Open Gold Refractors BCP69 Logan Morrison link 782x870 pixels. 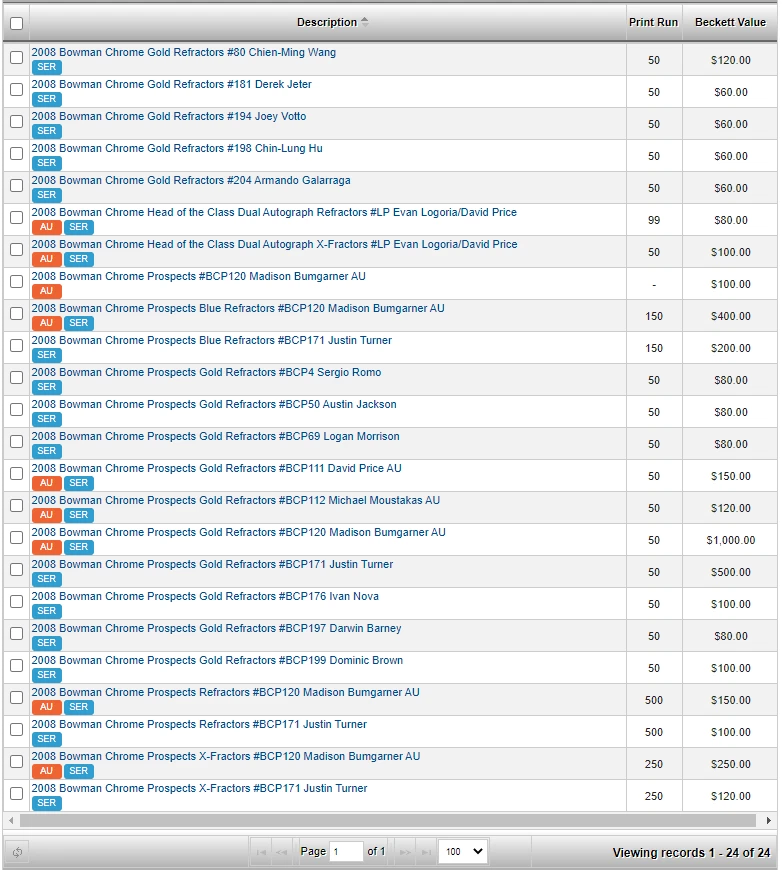pos(215,436)
